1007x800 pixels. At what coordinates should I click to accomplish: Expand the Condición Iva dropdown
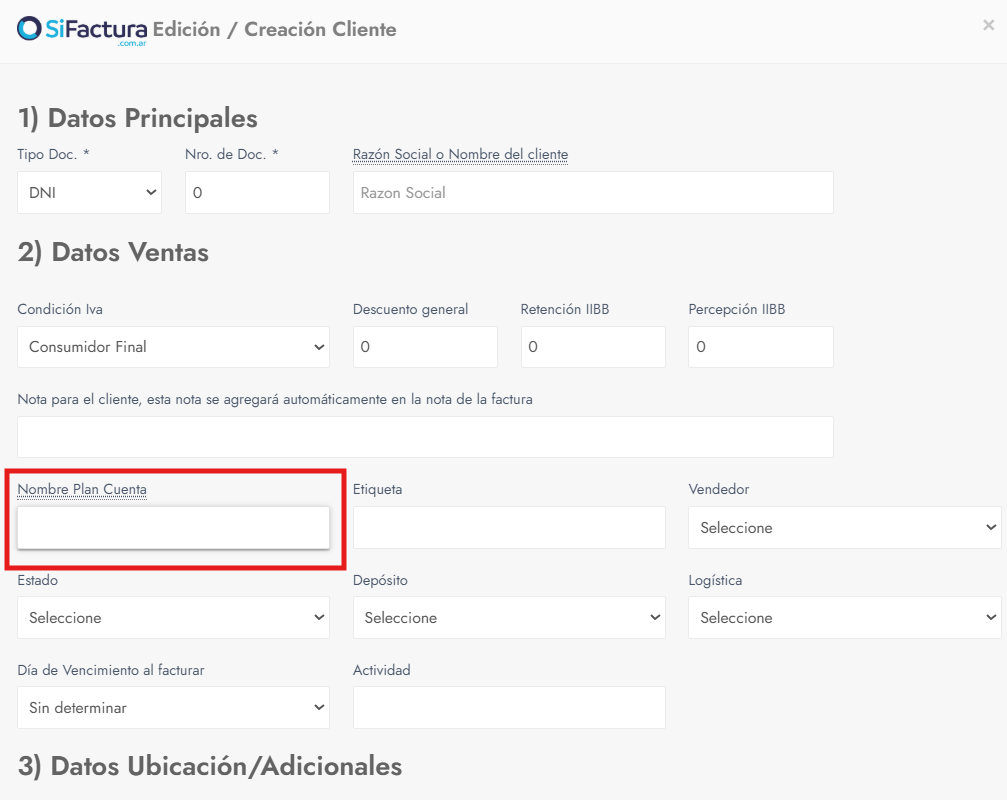(173, 347)
